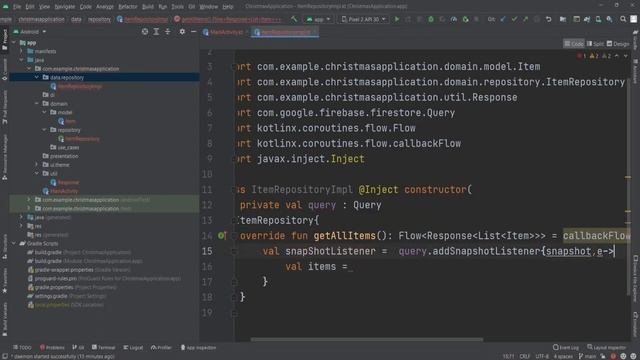Screen dimensions: 640x360
Task: Click the Rollback undo arrow icon
Action: (x=549, y=19)
